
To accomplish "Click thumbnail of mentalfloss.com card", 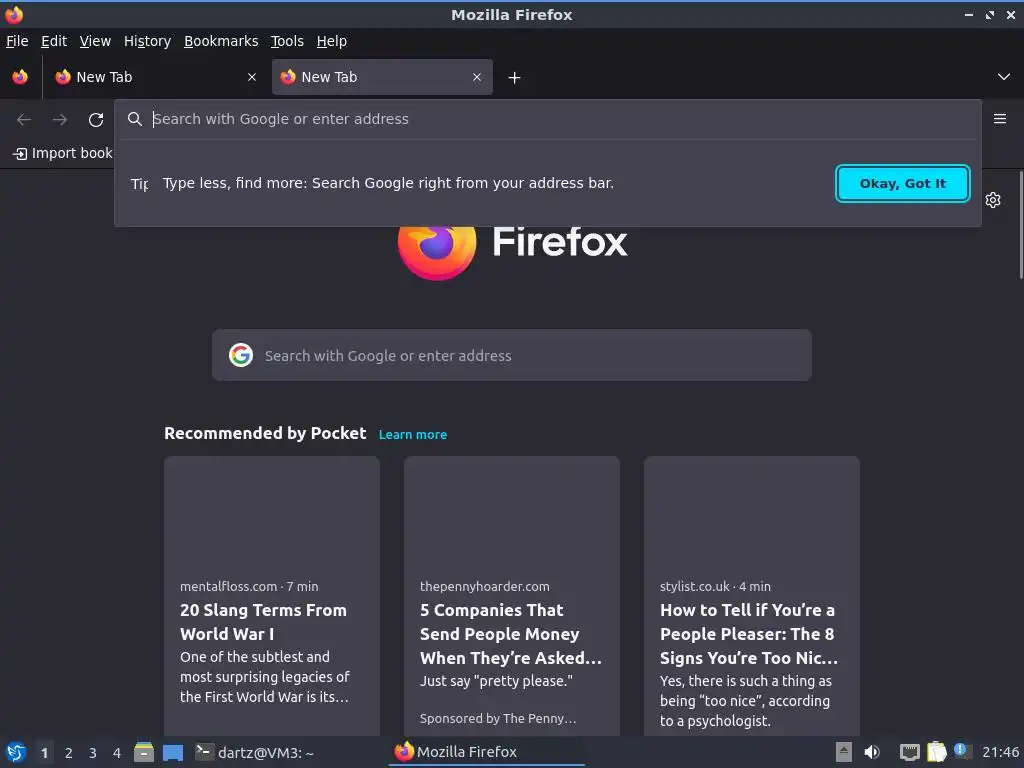I will [x=272, y=512].
